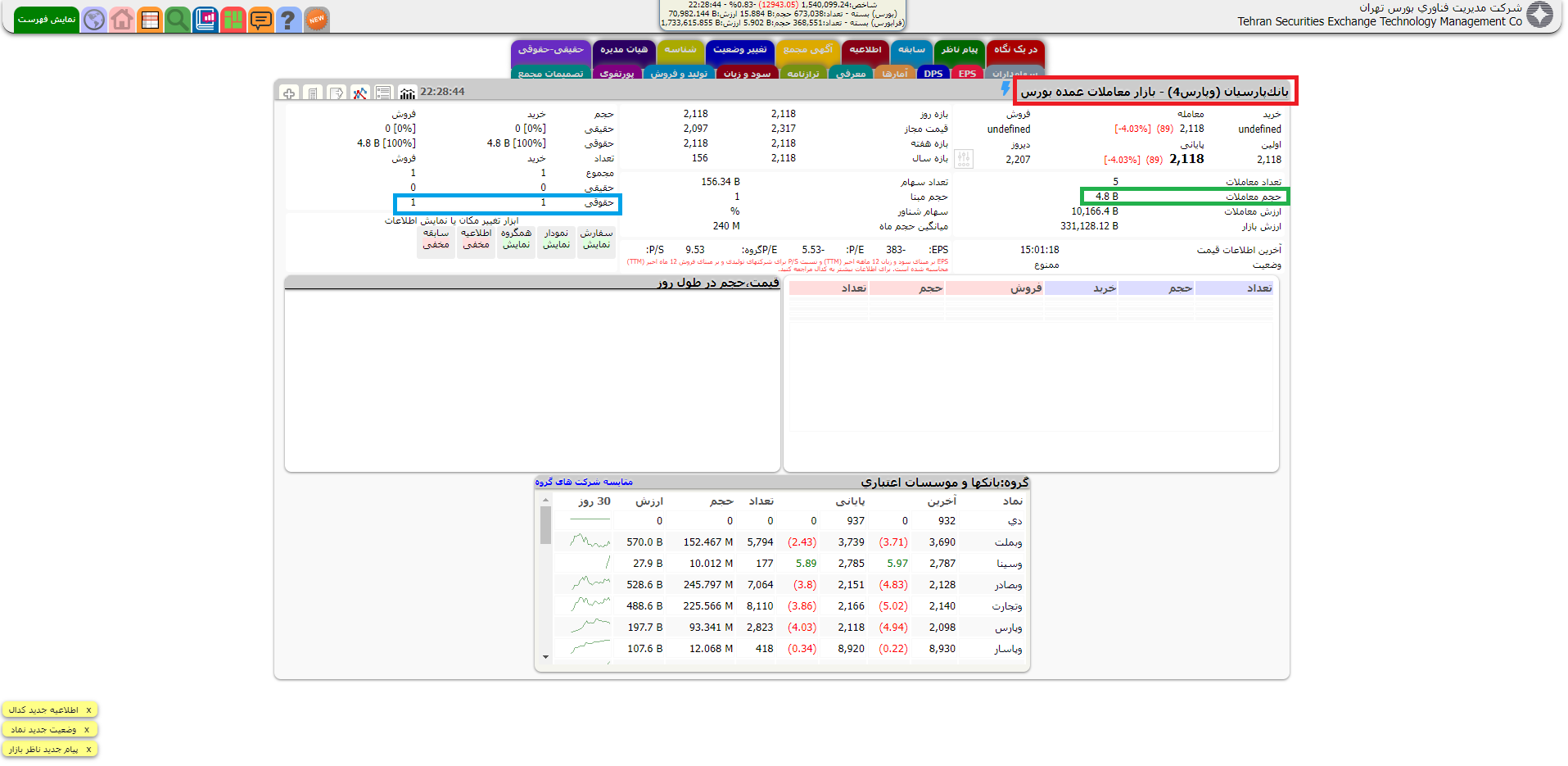The width and height of the screenshot is (1568, 766).
Task: Open the green magnifier search icon
Action: pyautogui.click(x=178, y=20)
